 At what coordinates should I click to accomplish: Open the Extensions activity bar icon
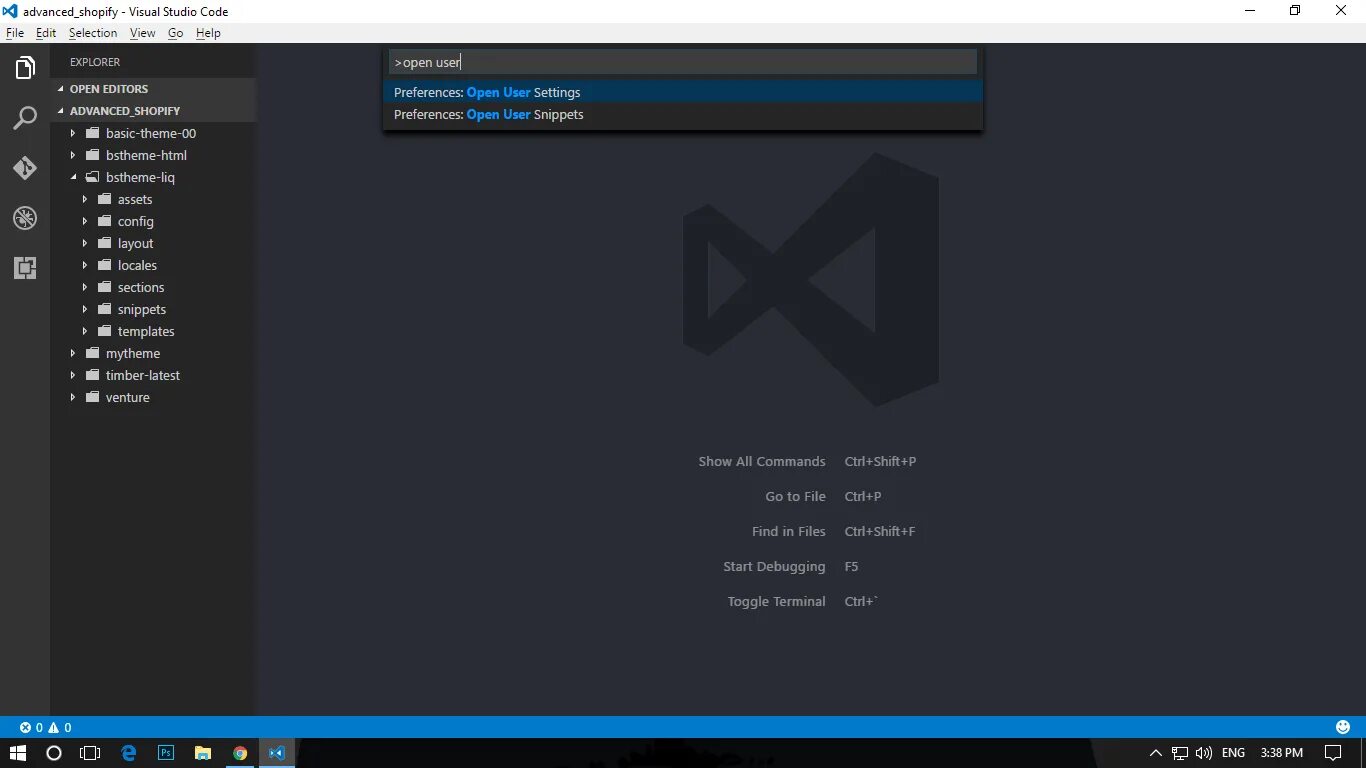25,268
